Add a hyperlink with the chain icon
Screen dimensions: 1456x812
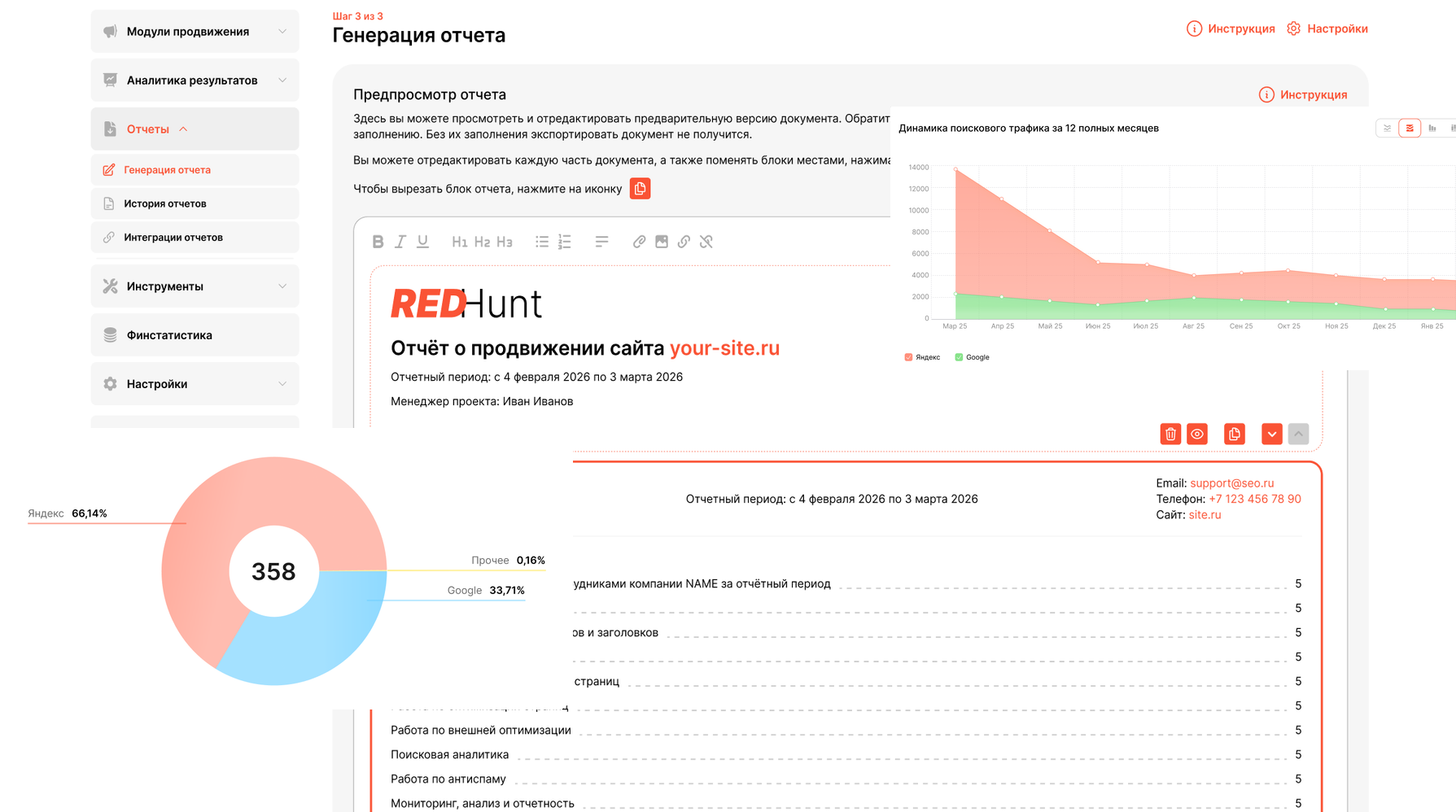point(684,242)
